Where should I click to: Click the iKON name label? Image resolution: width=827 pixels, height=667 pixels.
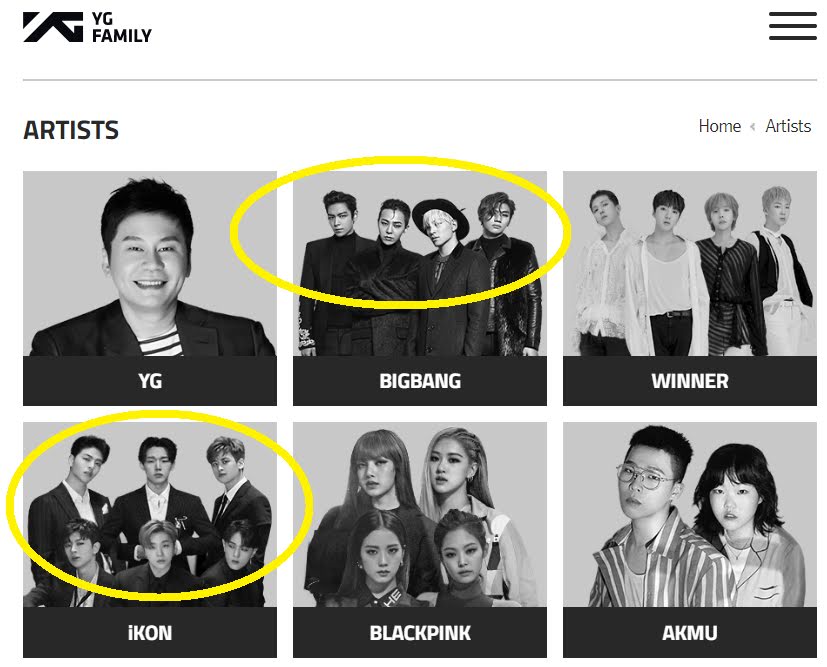(x=150, y=632)
